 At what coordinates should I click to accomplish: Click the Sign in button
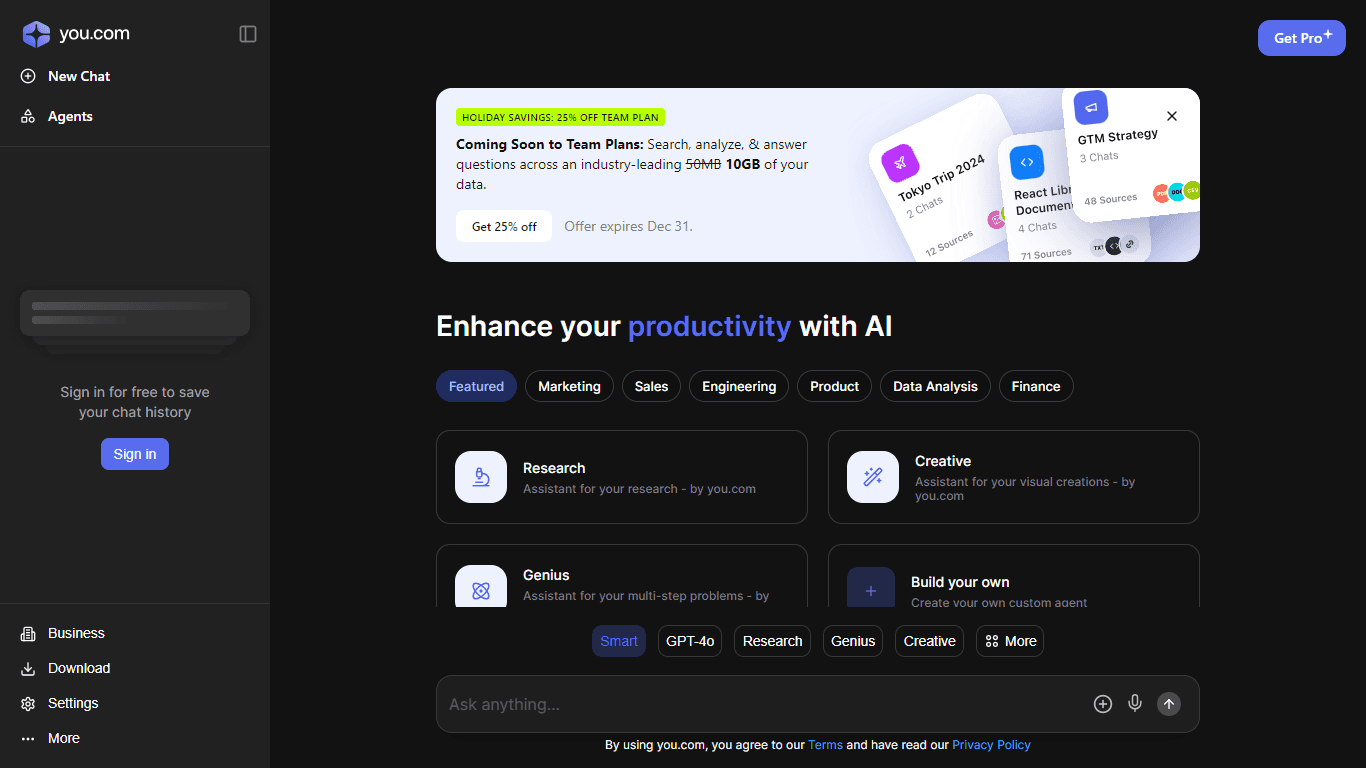coord(135,454)
